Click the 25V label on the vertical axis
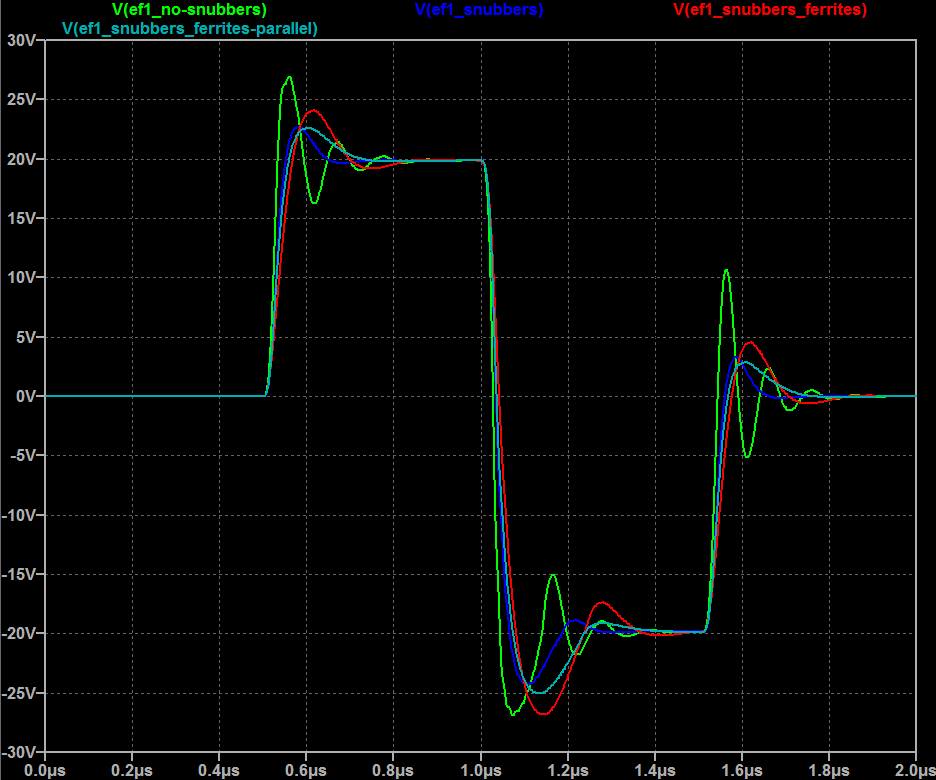Image resolution: width=936 pixels, height=780 pixels. click(21, 99)
